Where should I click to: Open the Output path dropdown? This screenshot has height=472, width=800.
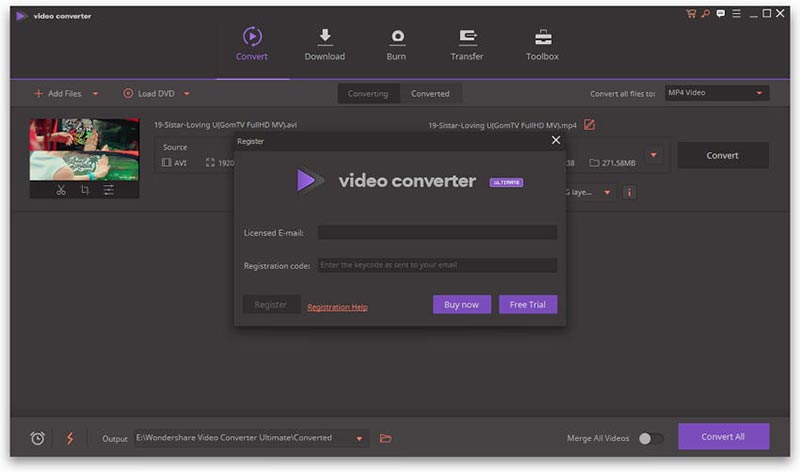point(357,438)
